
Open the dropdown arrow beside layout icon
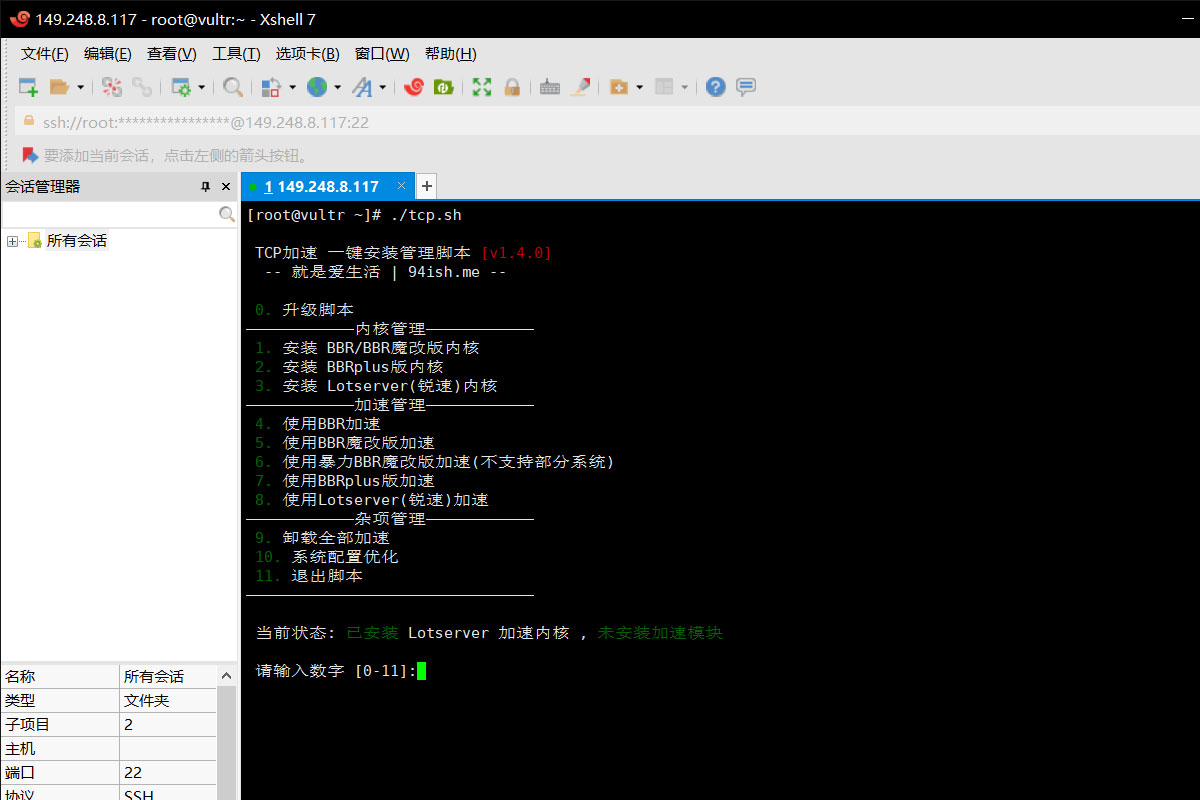coord(685,87)
